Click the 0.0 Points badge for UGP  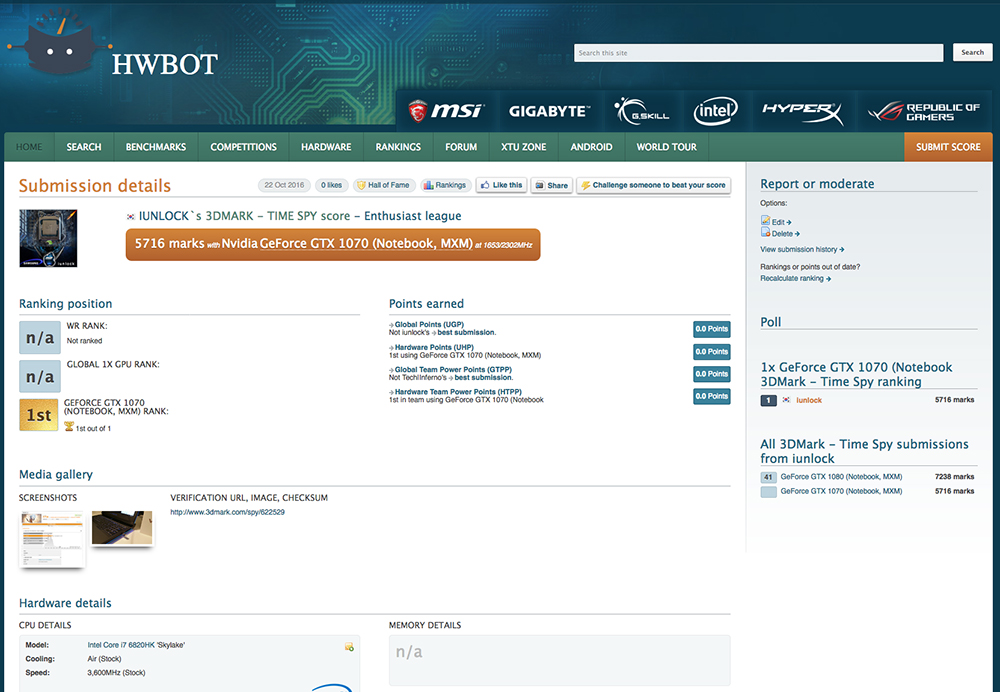[712, 329]
